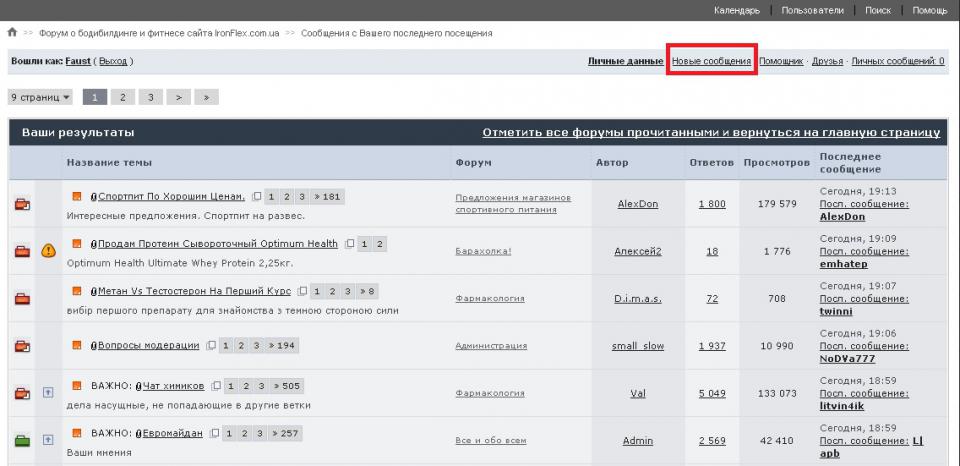960x466 pixels.
Task: Click green folder icon for Евромайдан topic
Action: click(22, 441)
